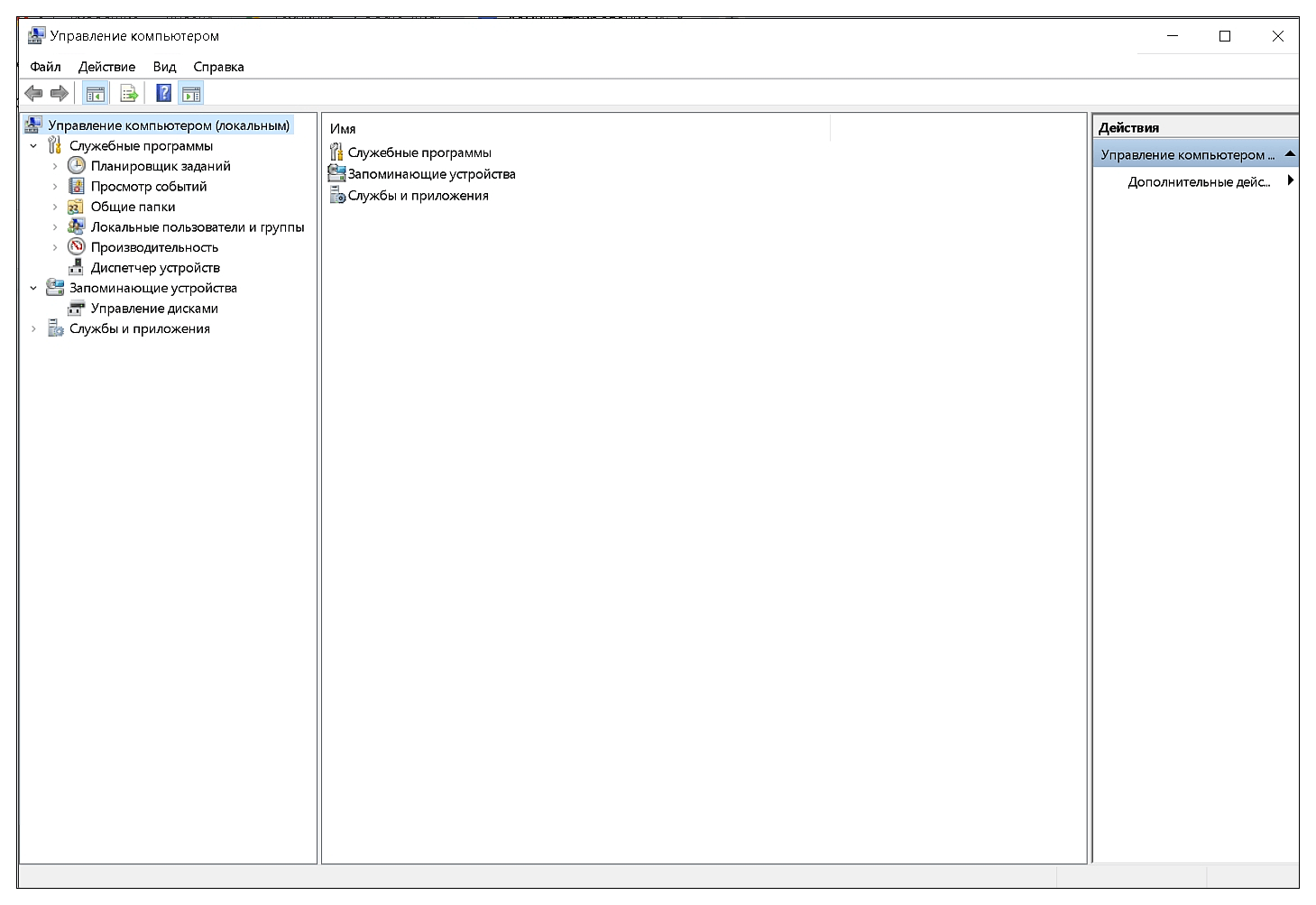Click the Службы и приложения icon in tree
Viewport: 1316px width, 905px height.
(x=55, y=328)
